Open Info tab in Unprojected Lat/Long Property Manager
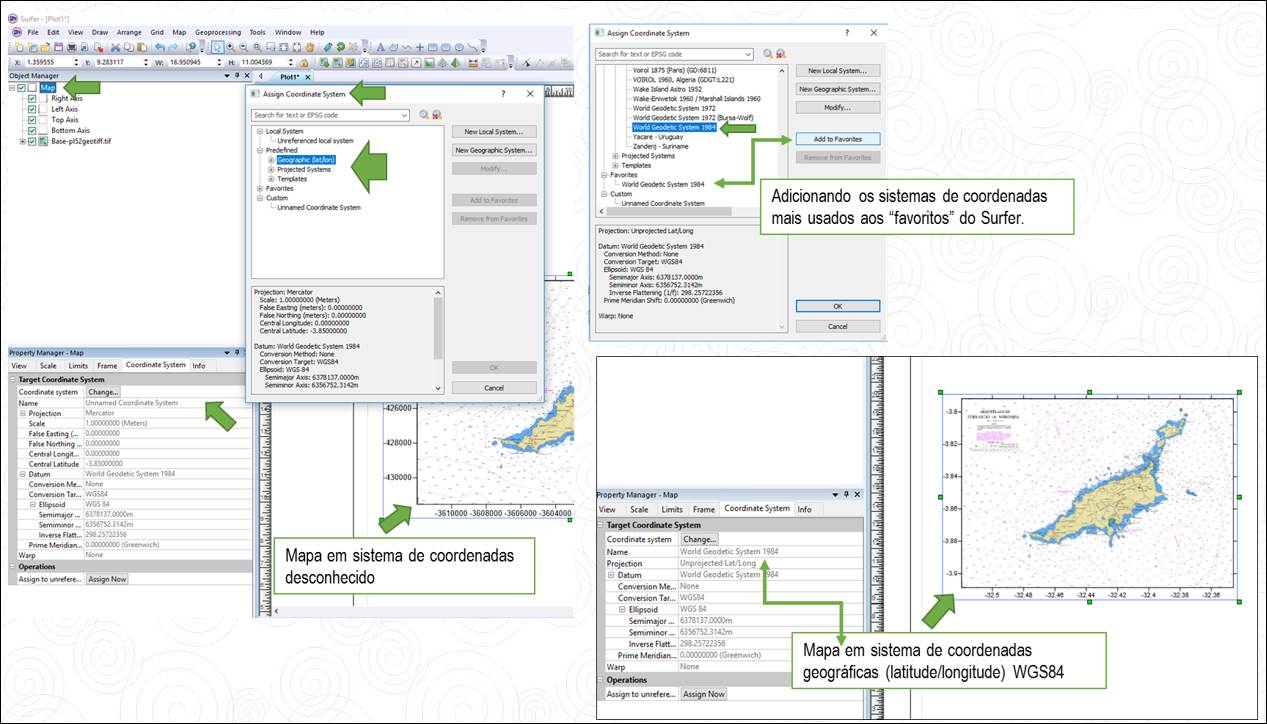The width and height of the screenshot is (1267, 724). pyautogui.click(x=804, y=509)
